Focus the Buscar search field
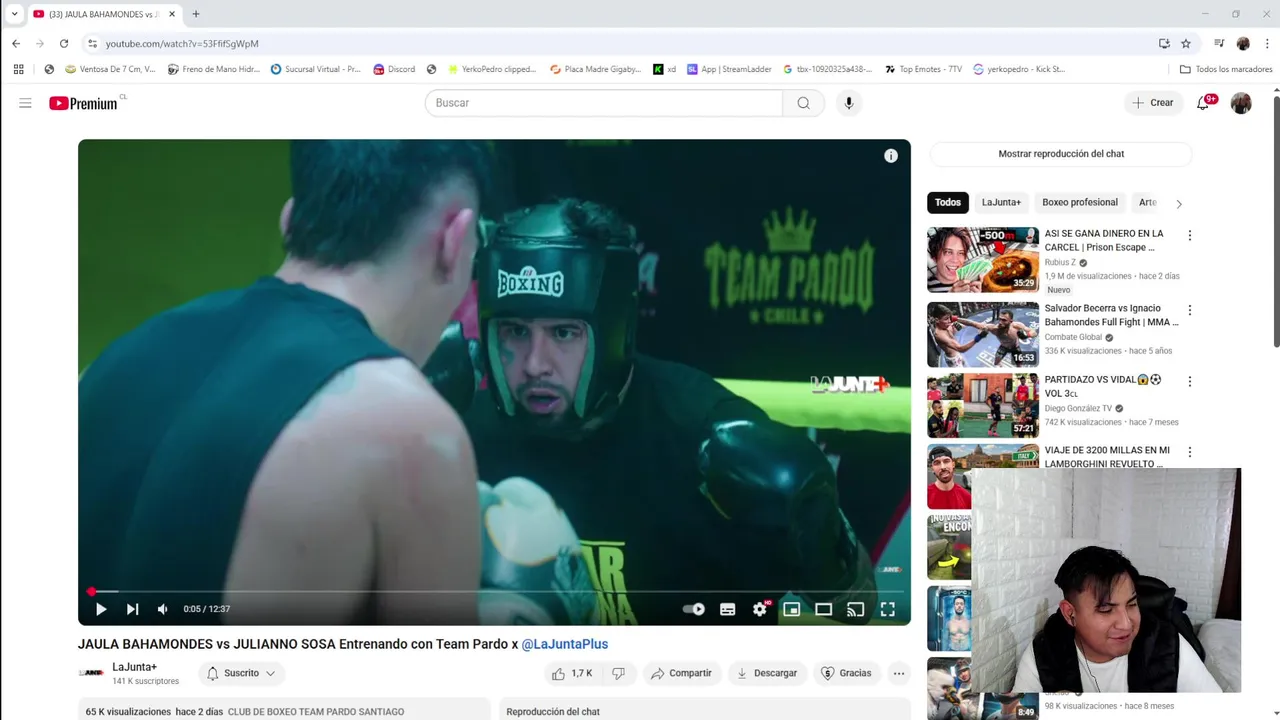This screenshot has height=720, width=1280. click(603, 103)
